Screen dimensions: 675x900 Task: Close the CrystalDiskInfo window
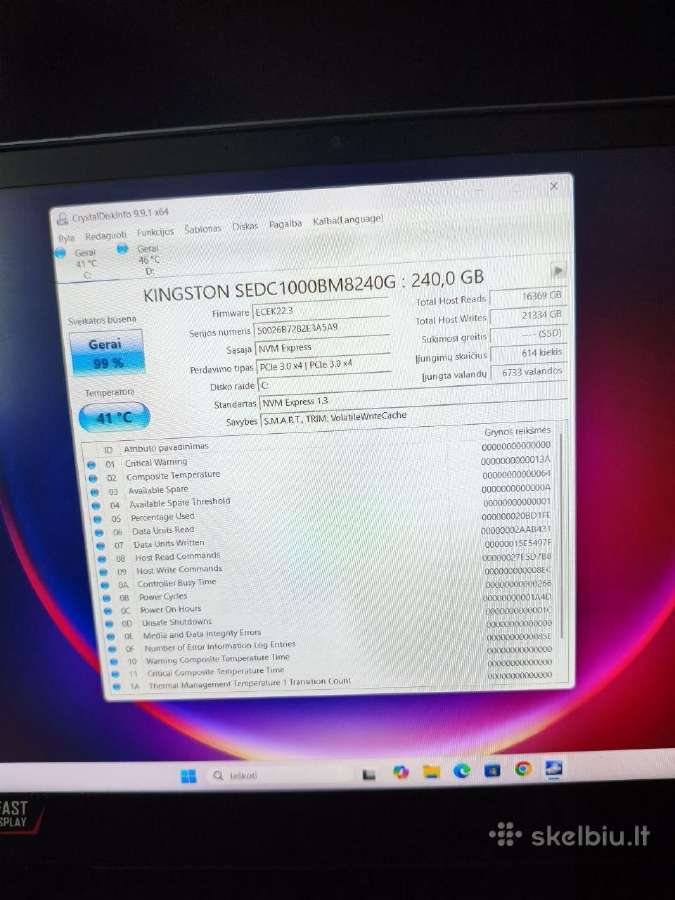tap(554, 187)
